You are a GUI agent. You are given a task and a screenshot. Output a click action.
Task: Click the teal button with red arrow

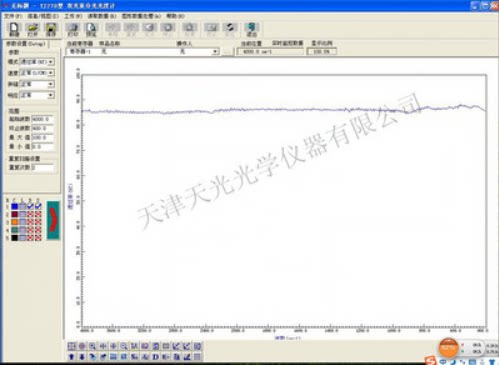pos(53,220)
